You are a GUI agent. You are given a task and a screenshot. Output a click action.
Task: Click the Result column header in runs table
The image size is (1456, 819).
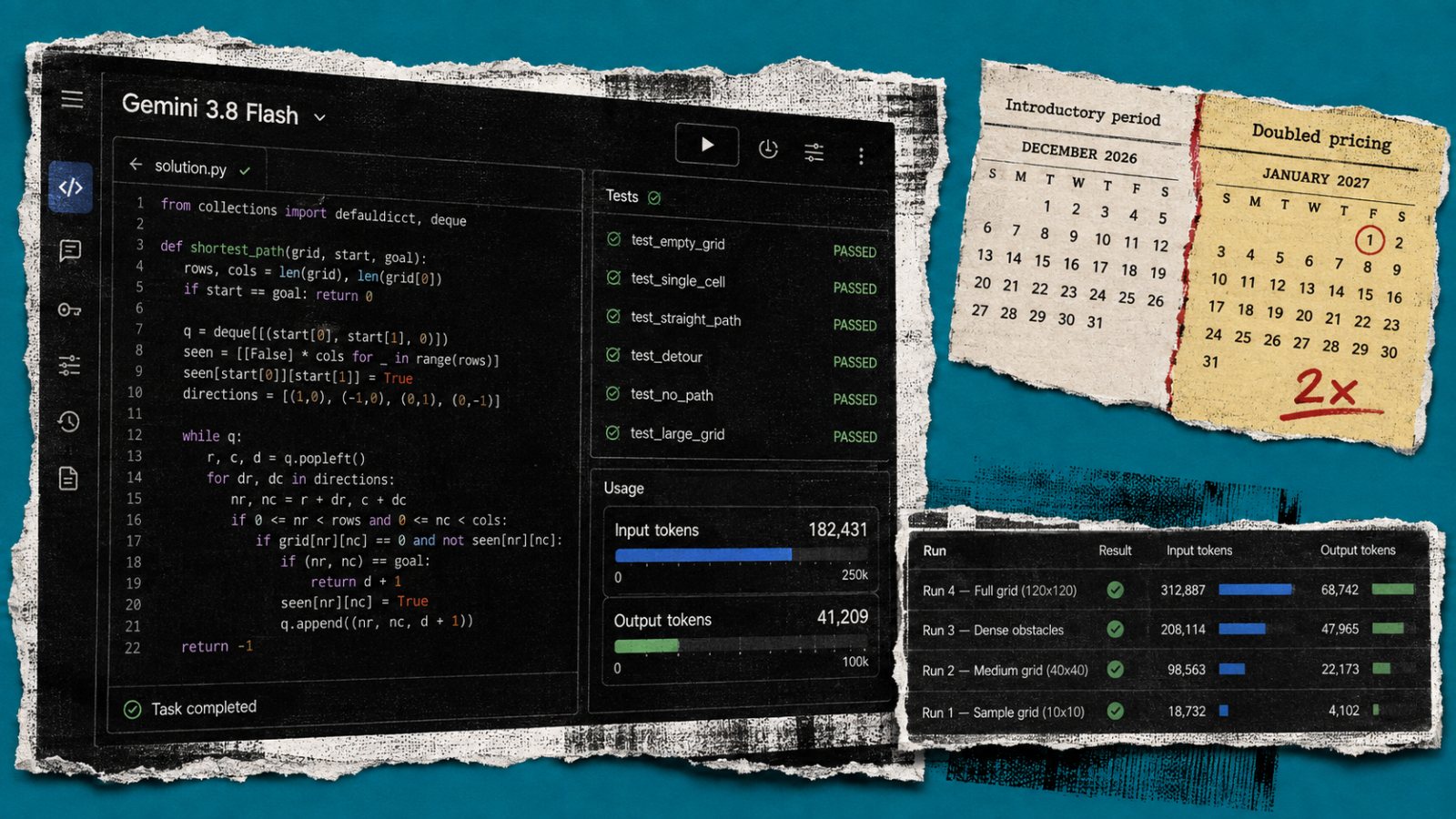1115,551
